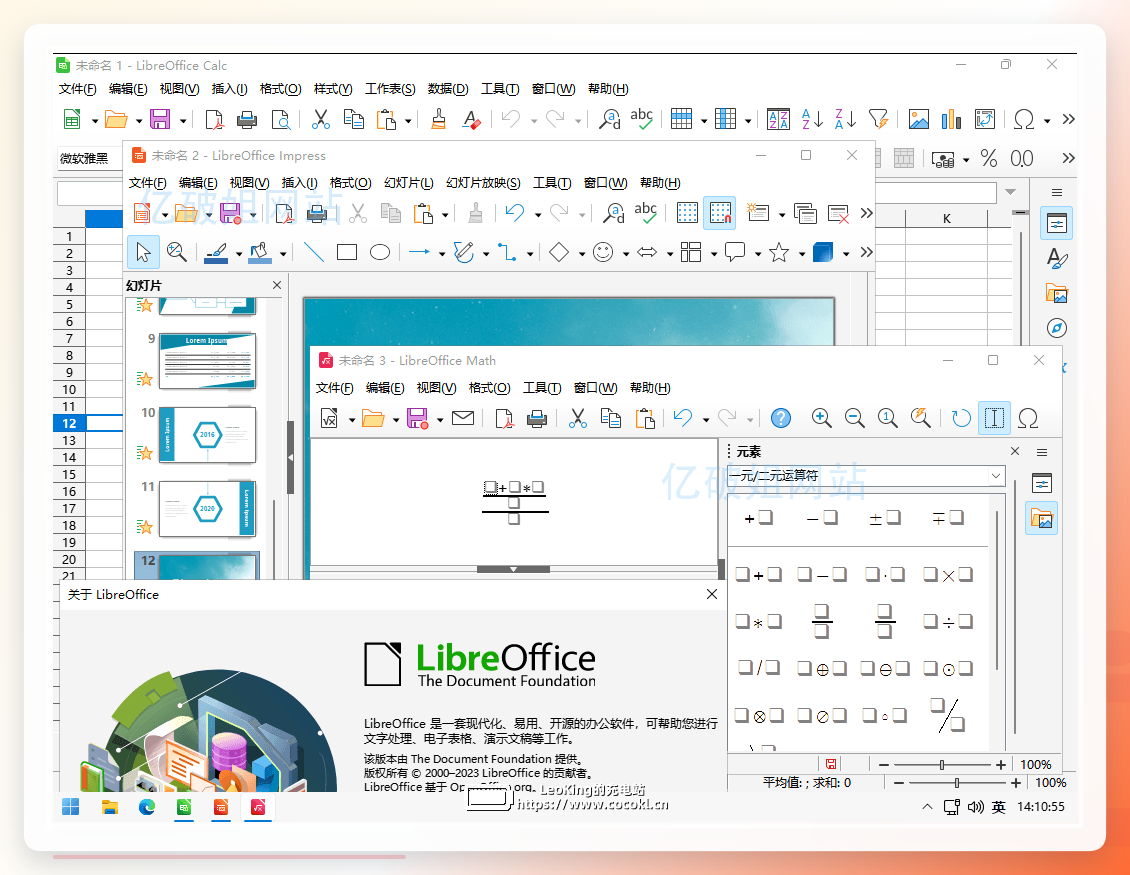Expand the hidden Calc standard toolbar items chevron
Viewport: 1130px width, 875px height.
point(1068,119)
